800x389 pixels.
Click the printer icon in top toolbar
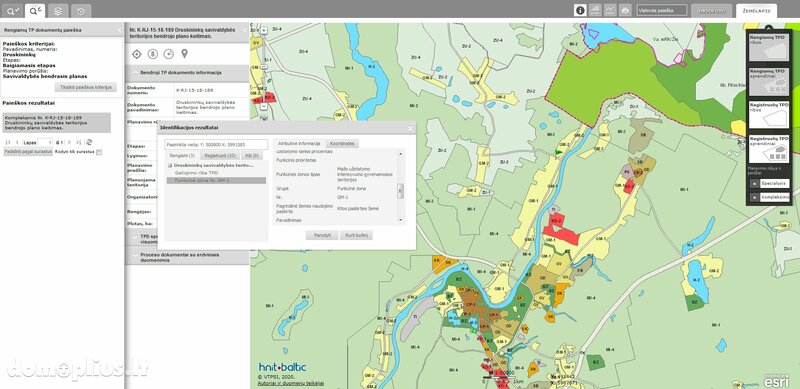click(x=626, y=10)
